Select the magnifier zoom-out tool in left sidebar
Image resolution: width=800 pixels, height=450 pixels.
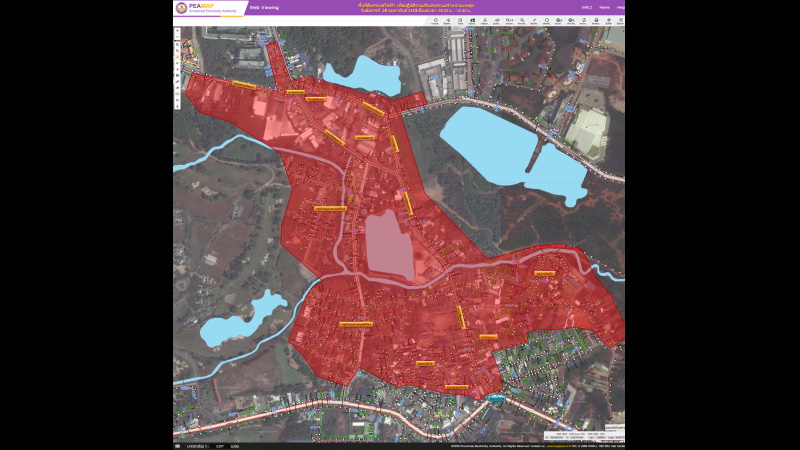[178, 51]
